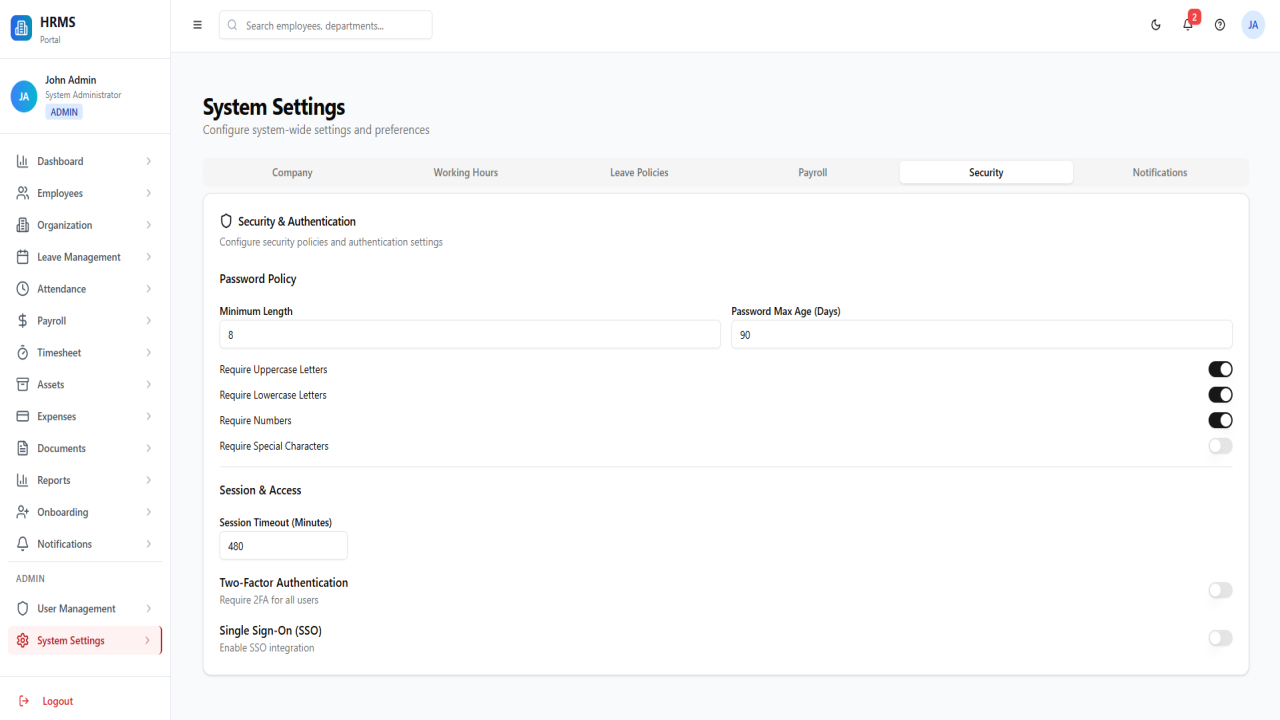Click the HRMS building logo icon
This screenshot has height=720, width=1280.
point(21,28)
